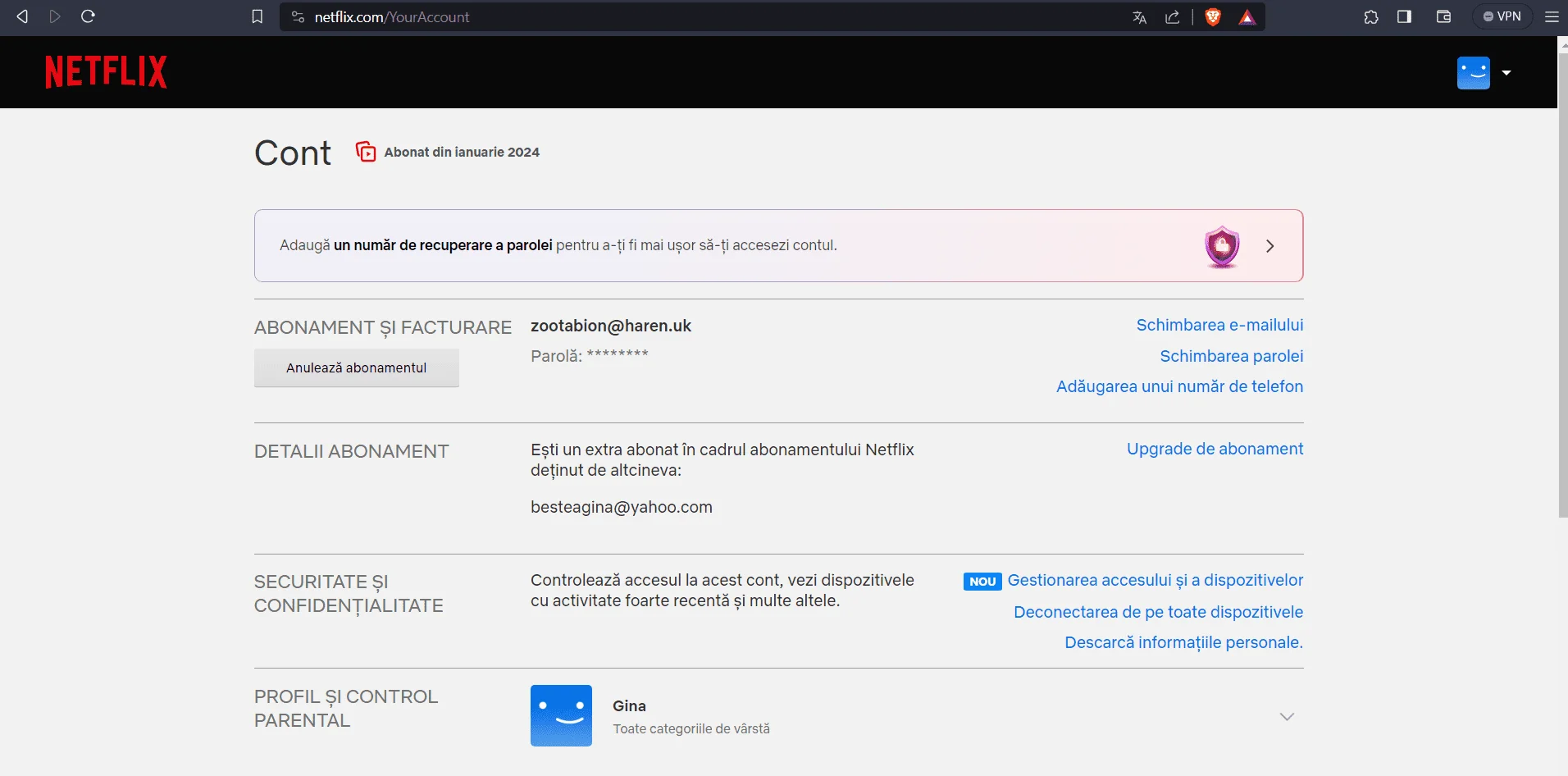Click Deconectarea de pe toate dispozitivele
The image size is (1568, 776).
1158,612
